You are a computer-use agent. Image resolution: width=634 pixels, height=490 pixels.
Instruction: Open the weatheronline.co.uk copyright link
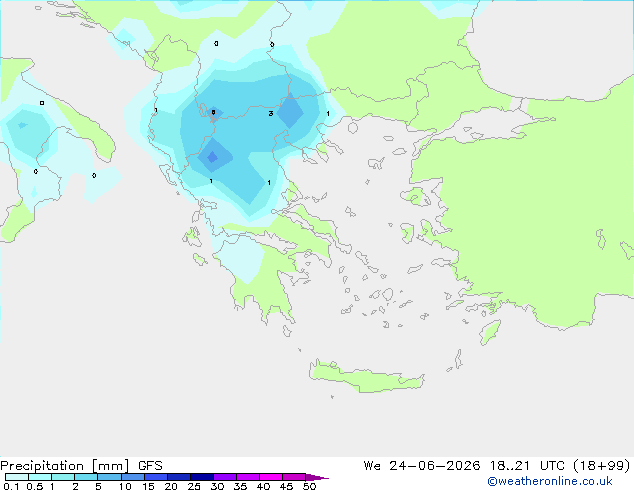549,481
